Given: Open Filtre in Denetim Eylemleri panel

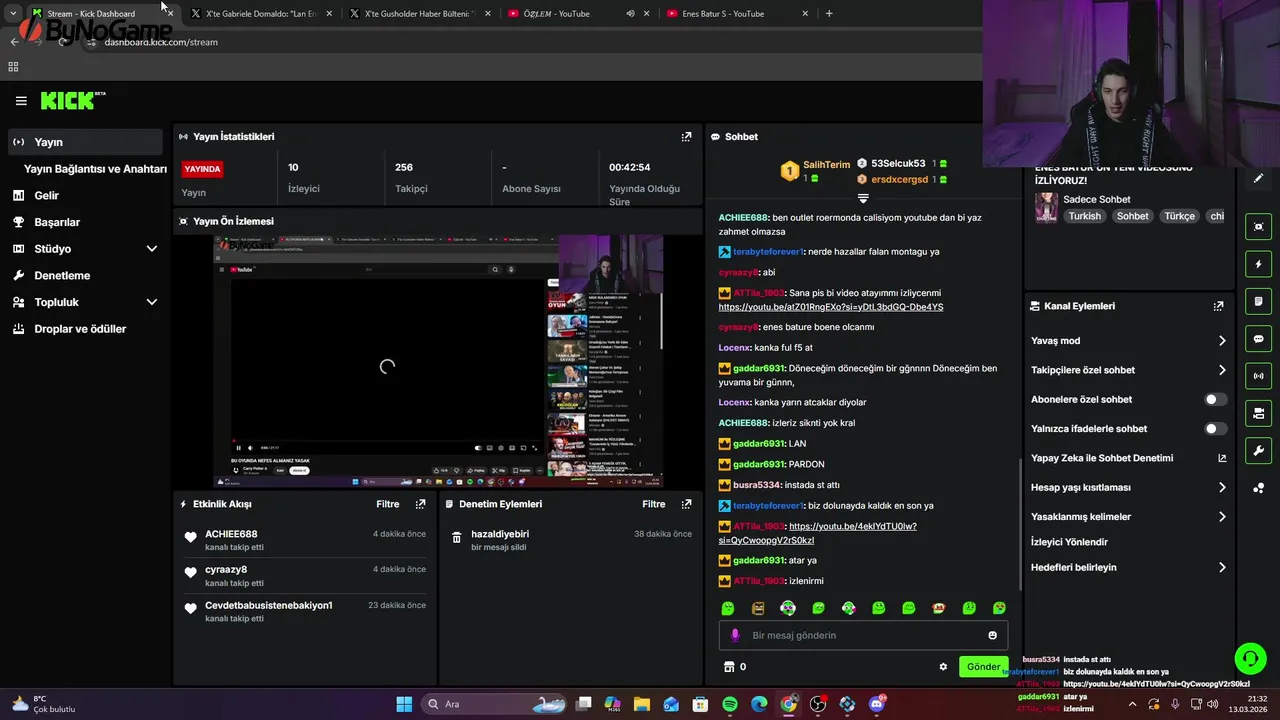Looking at the screenshot, I should (653, 504).
